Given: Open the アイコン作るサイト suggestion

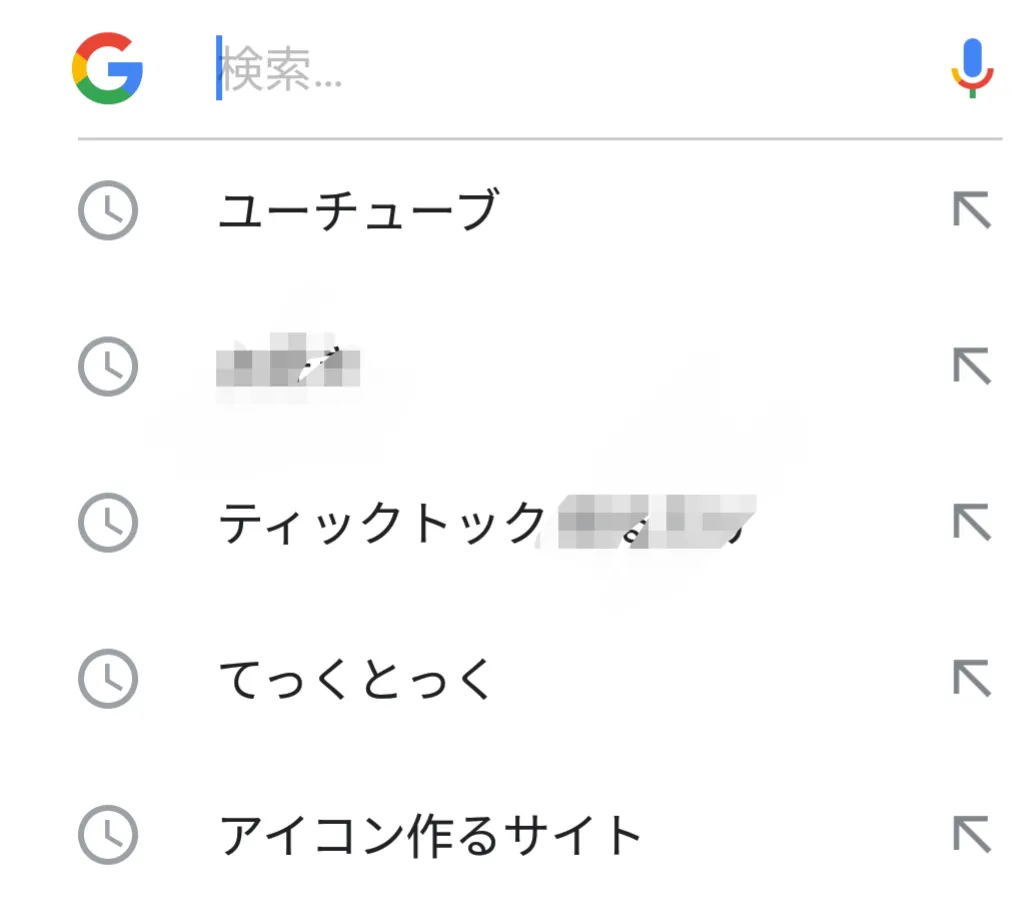Looking at the screenshot, I should coord(430,836).
